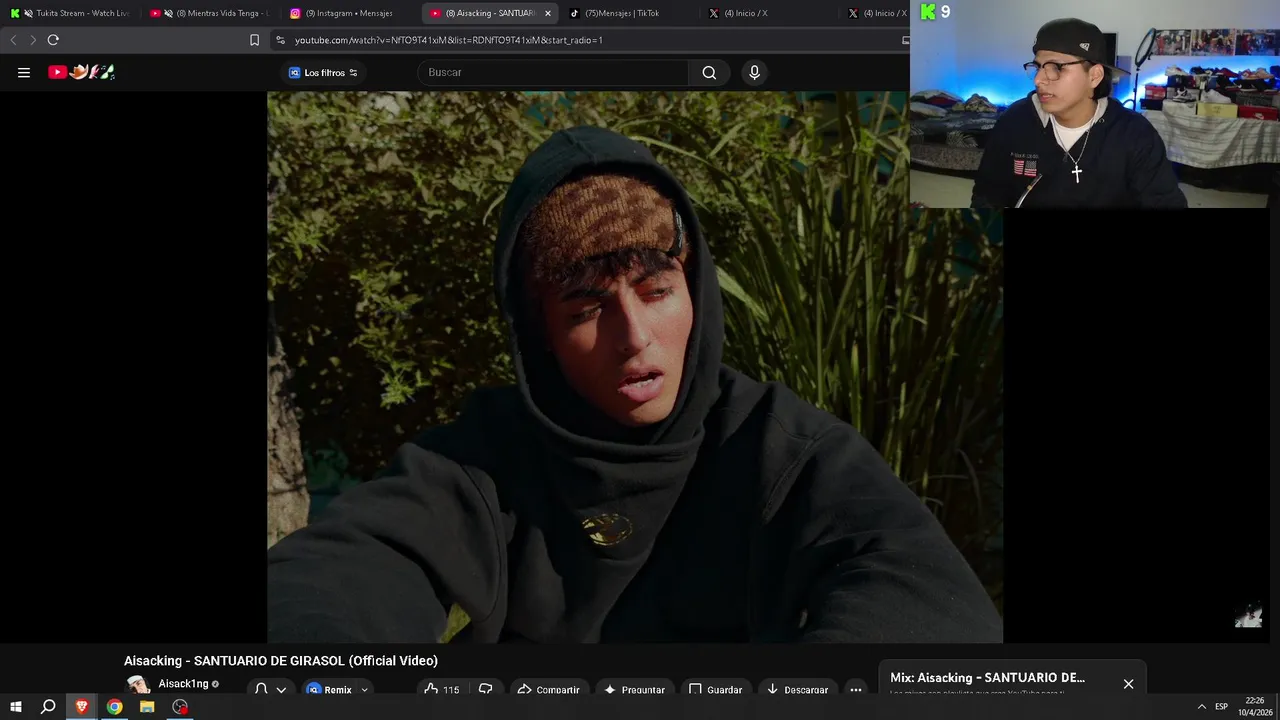Screen dimensions: 1280x720
Task: Open File Explorer from the taskbar
Action: click(147, 707)
